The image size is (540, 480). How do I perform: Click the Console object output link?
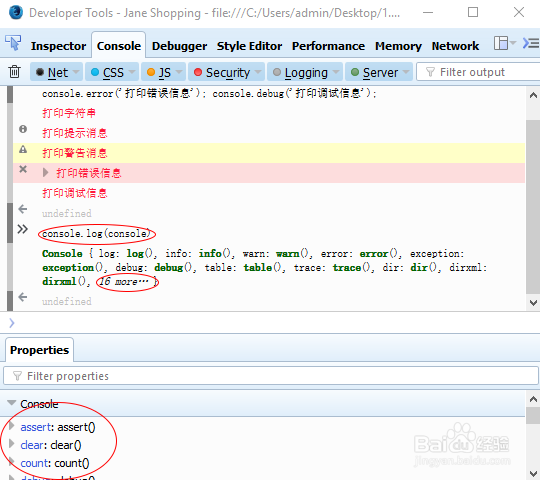(x=62, y=253)
